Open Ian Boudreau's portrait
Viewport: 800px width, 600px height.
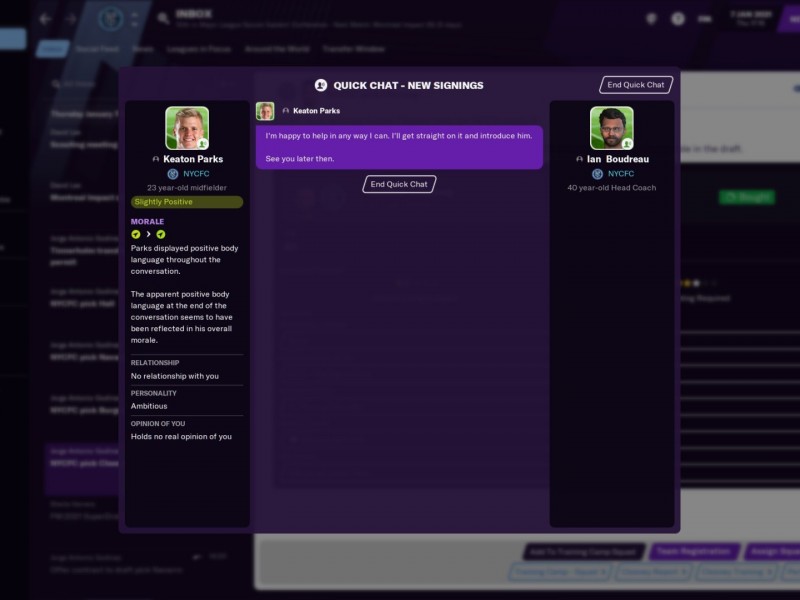pos(611,128)
